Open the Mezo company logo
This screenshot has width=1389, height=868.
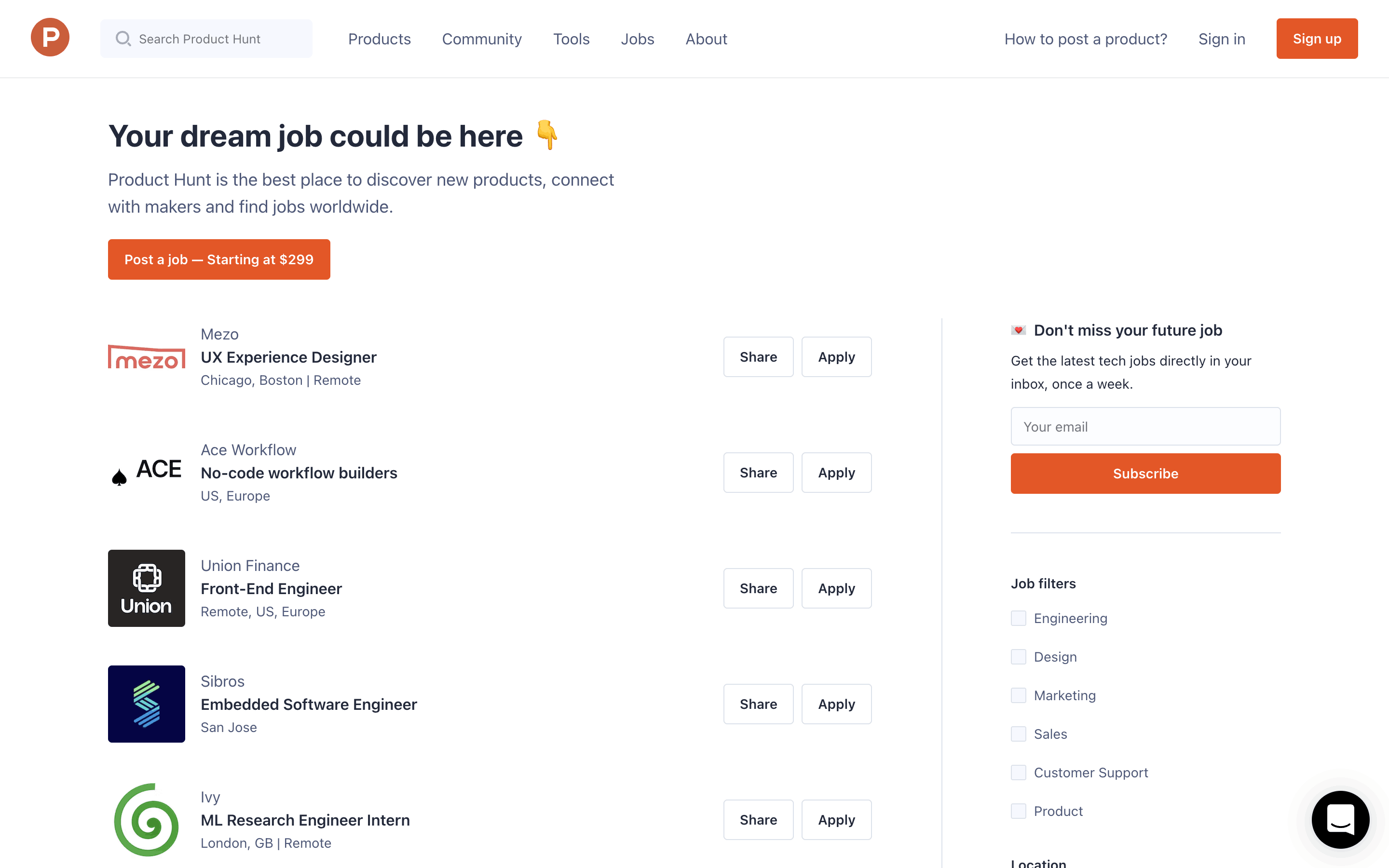(x=146, y=357)
